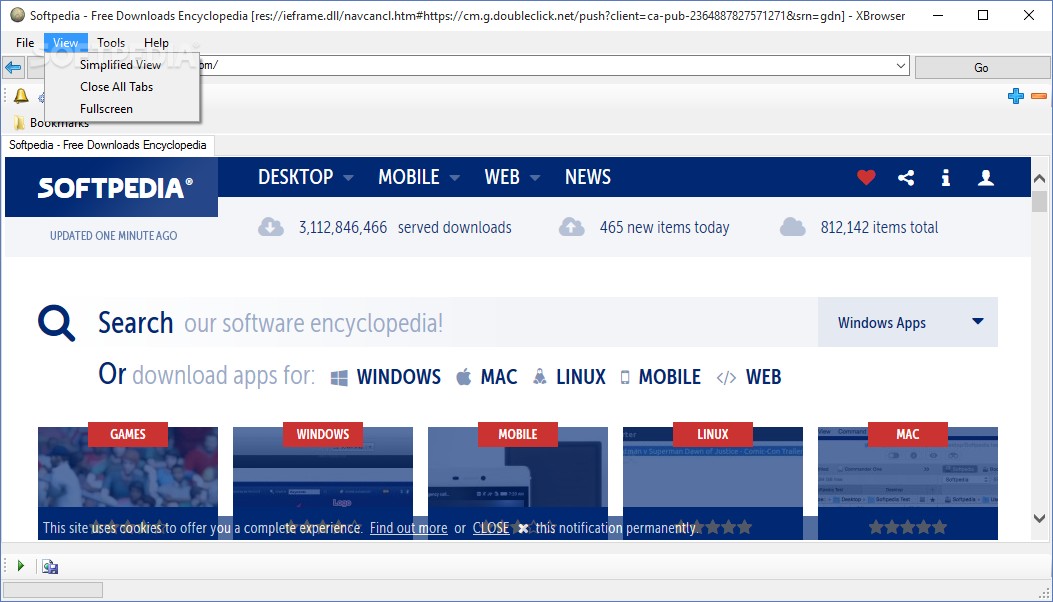Click the orange minus icon in the toolbar
This screenshot has width=1053, height=602.
pyautogui.click(x=1039, y=96)
